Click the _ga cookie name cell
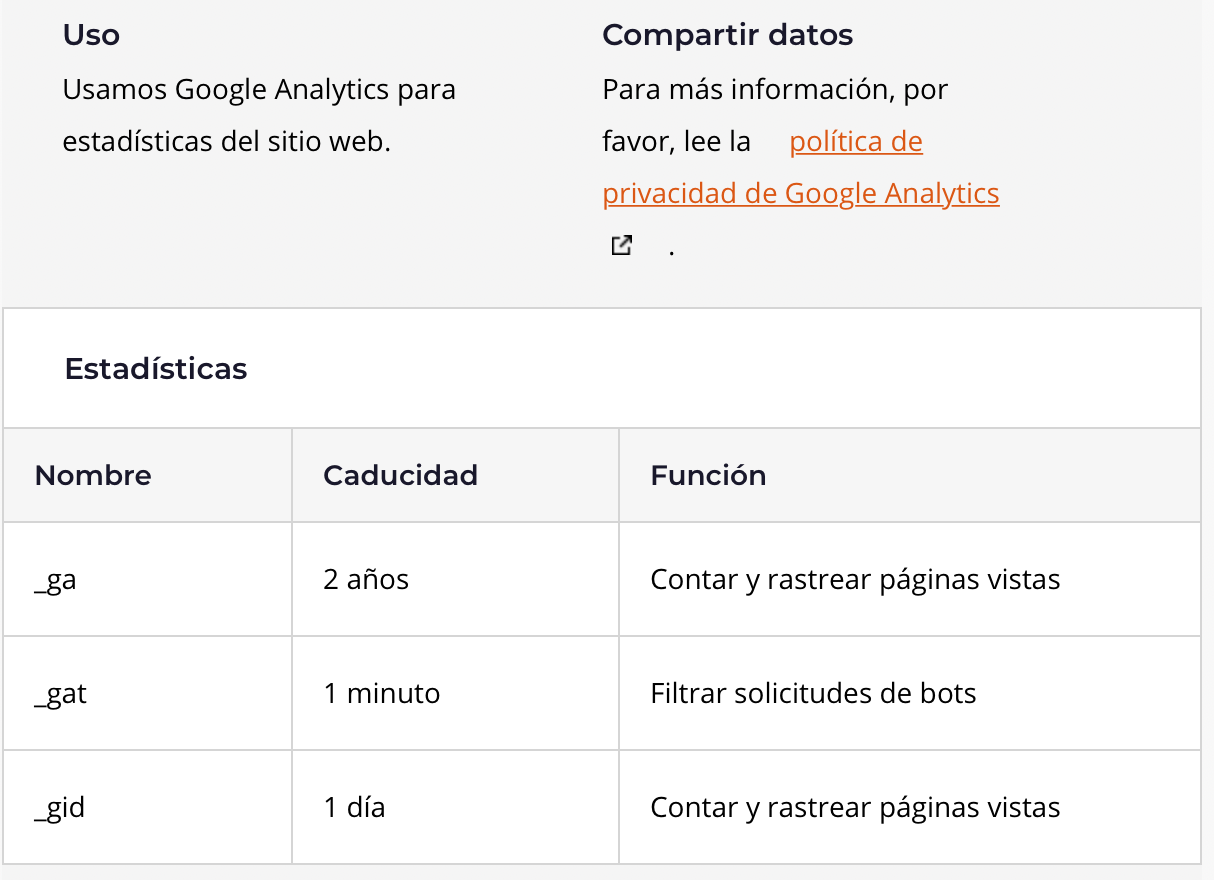 pos(55,580)
